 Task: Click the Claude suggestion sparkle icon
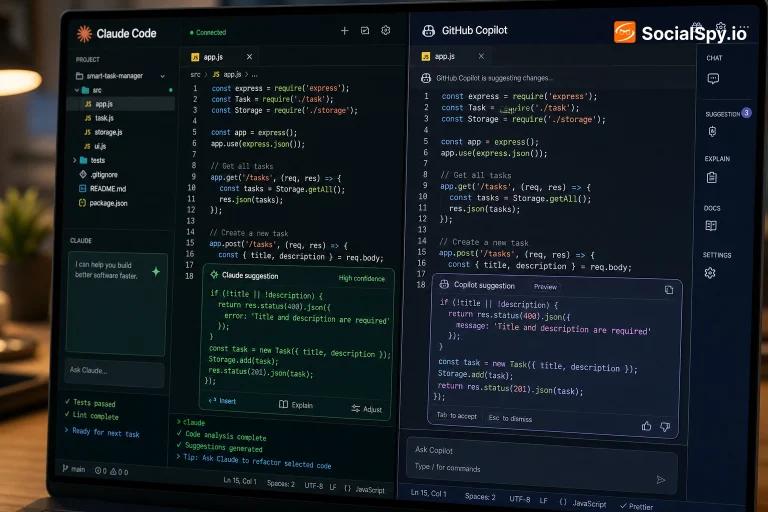point(214,275)
